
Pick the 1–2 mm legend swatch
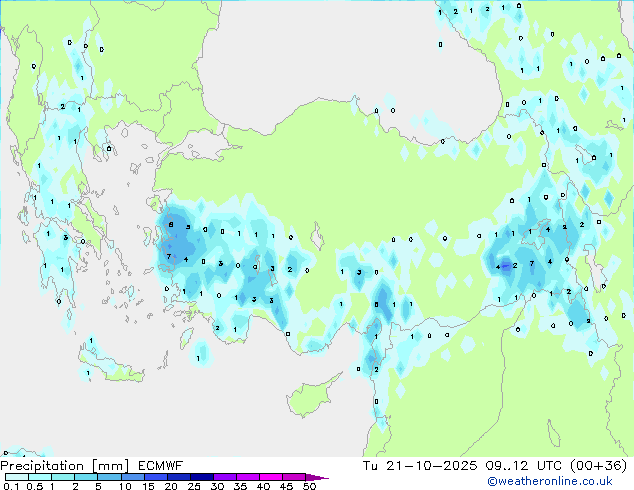click(x=63, y=477)
